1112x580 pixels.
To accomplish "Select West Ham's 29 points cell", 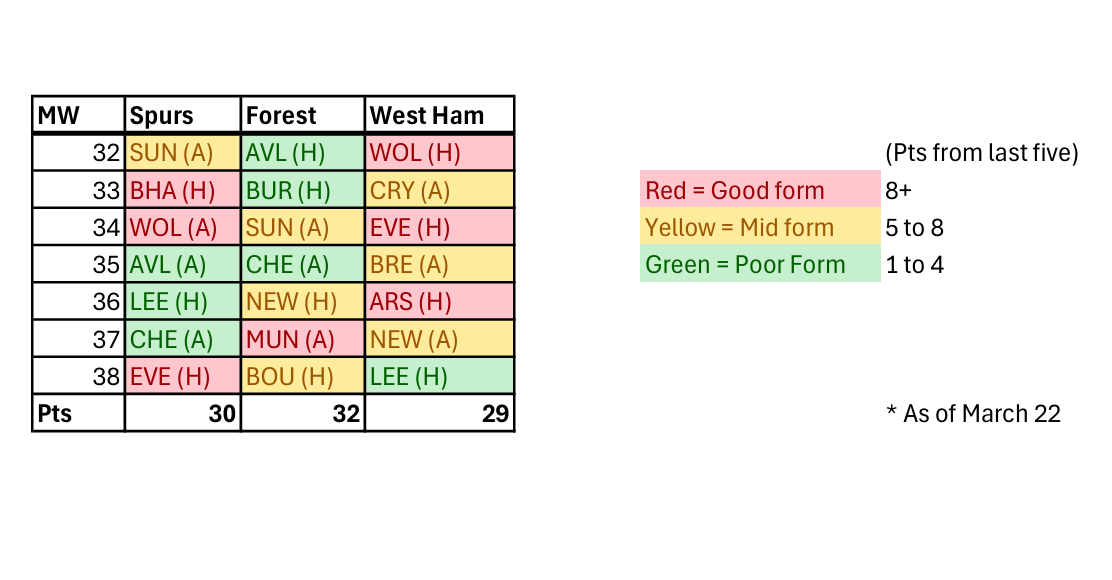I will [439, 413].
